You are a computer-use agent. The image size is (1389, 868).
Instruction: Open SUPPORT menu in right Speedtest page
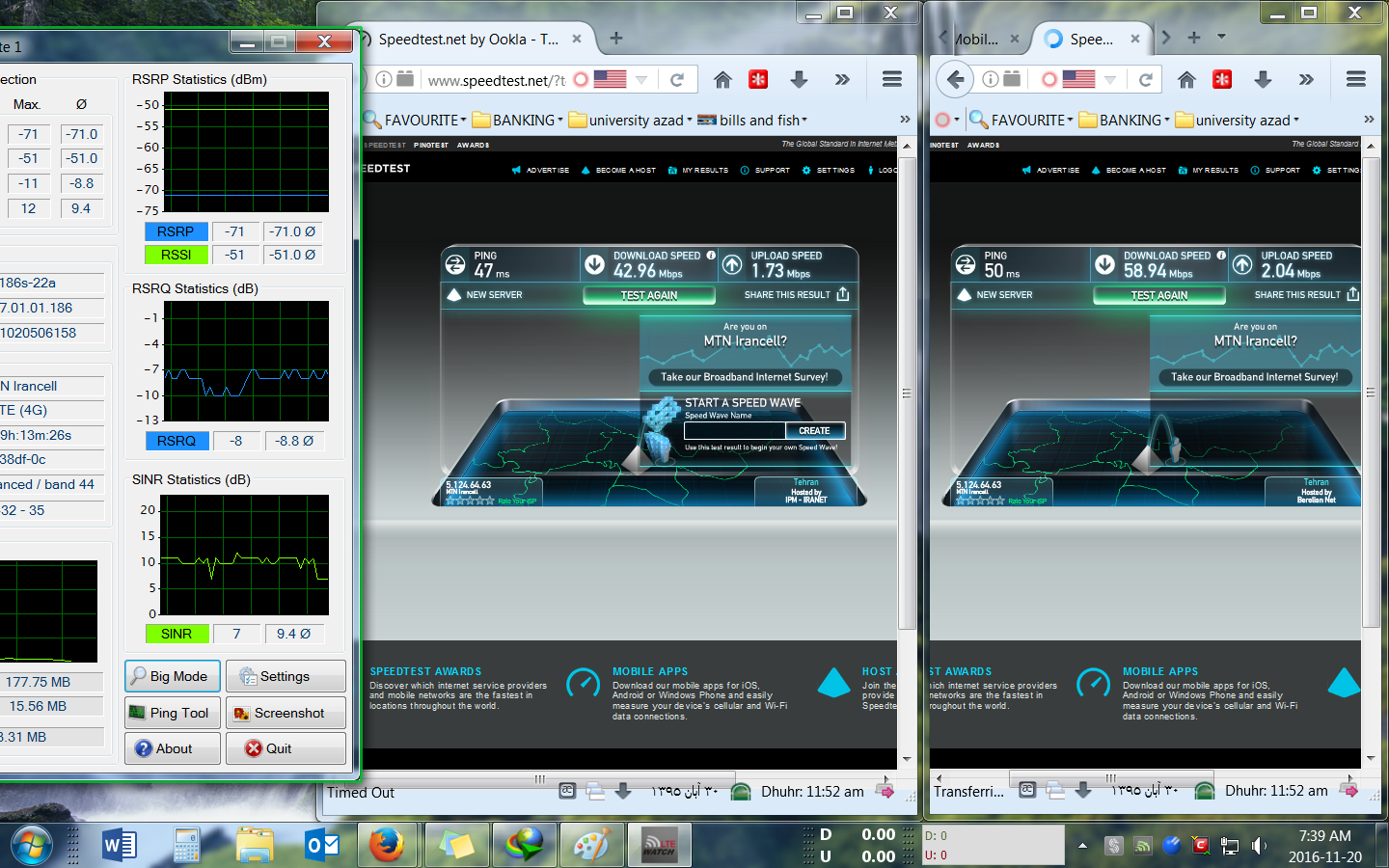(1276, 170)
